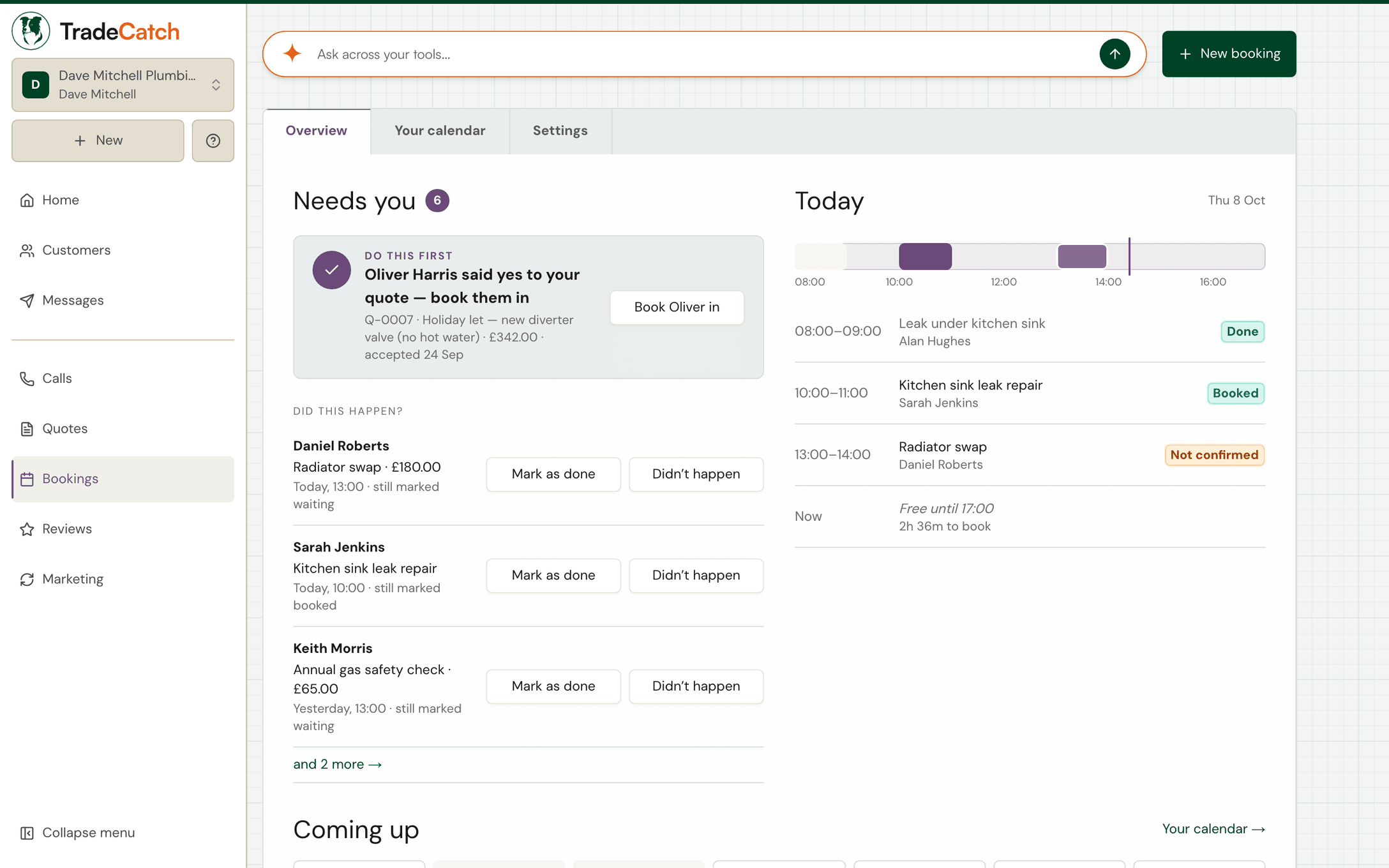
Task: Click Didn't happen for Keith Morris
Action: tap(696, 686)
